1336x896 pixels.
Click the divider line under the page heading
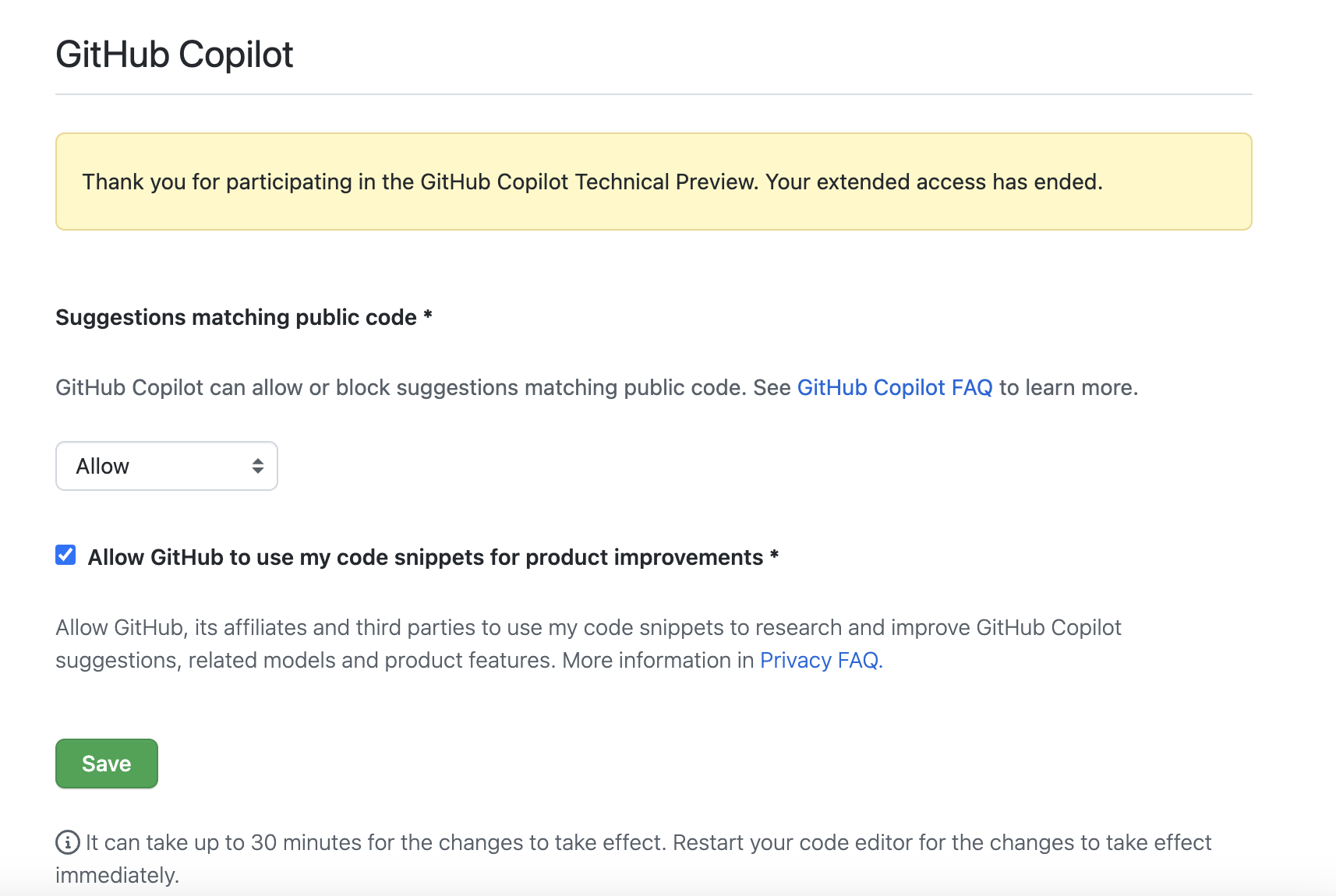coord(653,94)
